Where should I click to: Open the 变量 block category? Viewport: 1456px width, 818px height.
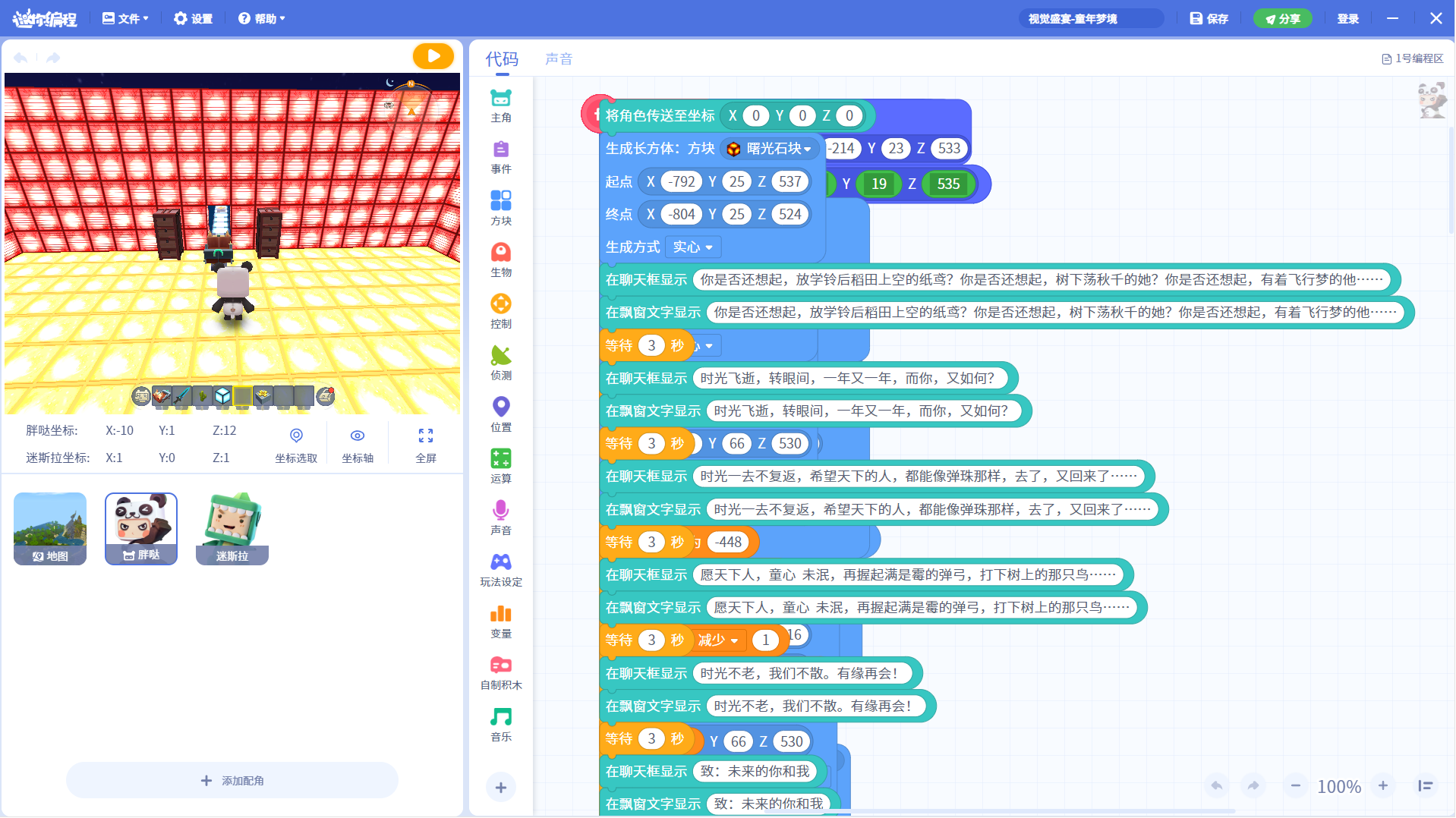click(501, 622)
